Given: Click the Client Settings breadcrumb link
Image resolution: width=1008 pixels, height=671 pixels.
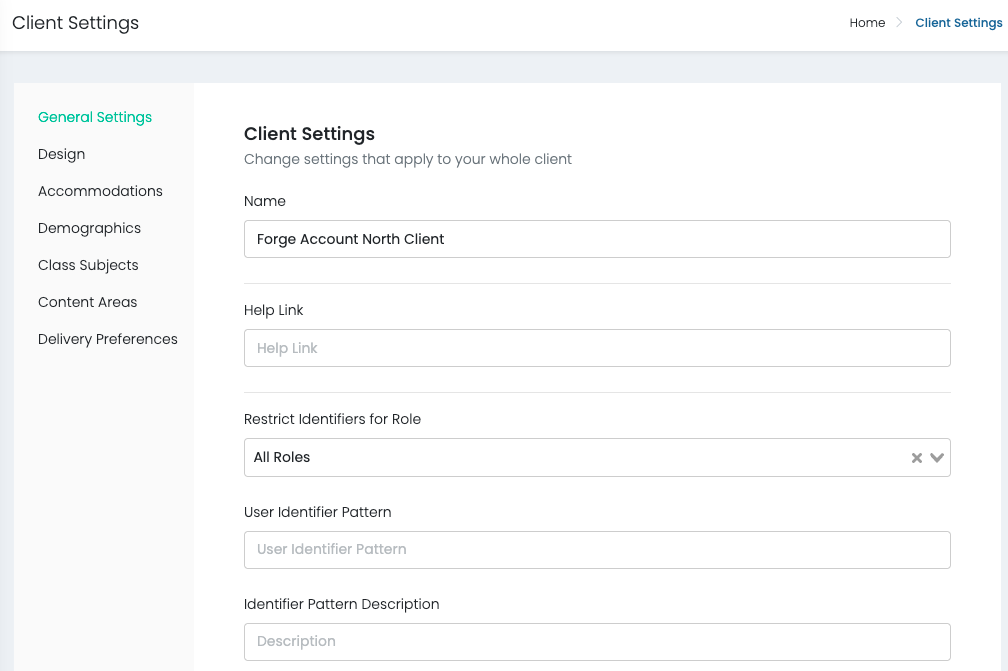Looking at the screenshot, I should click(x=958, y=23).
